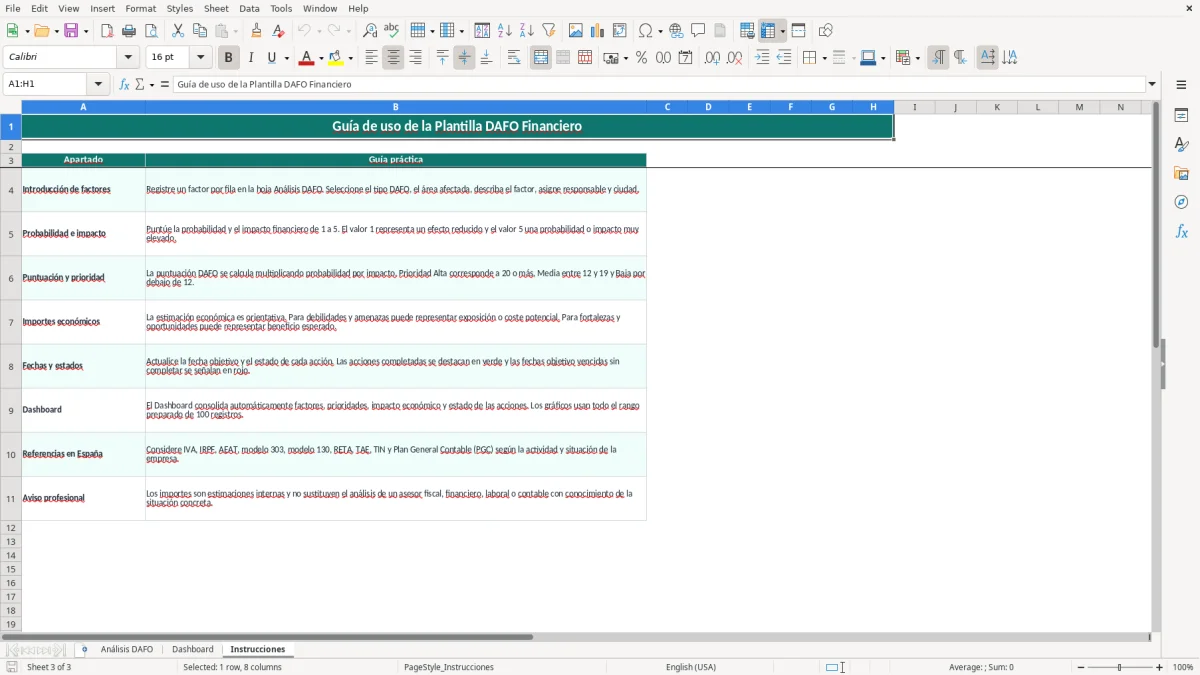Click zoom out minus button
The image size is (1200, 675).
point(1081,667)
